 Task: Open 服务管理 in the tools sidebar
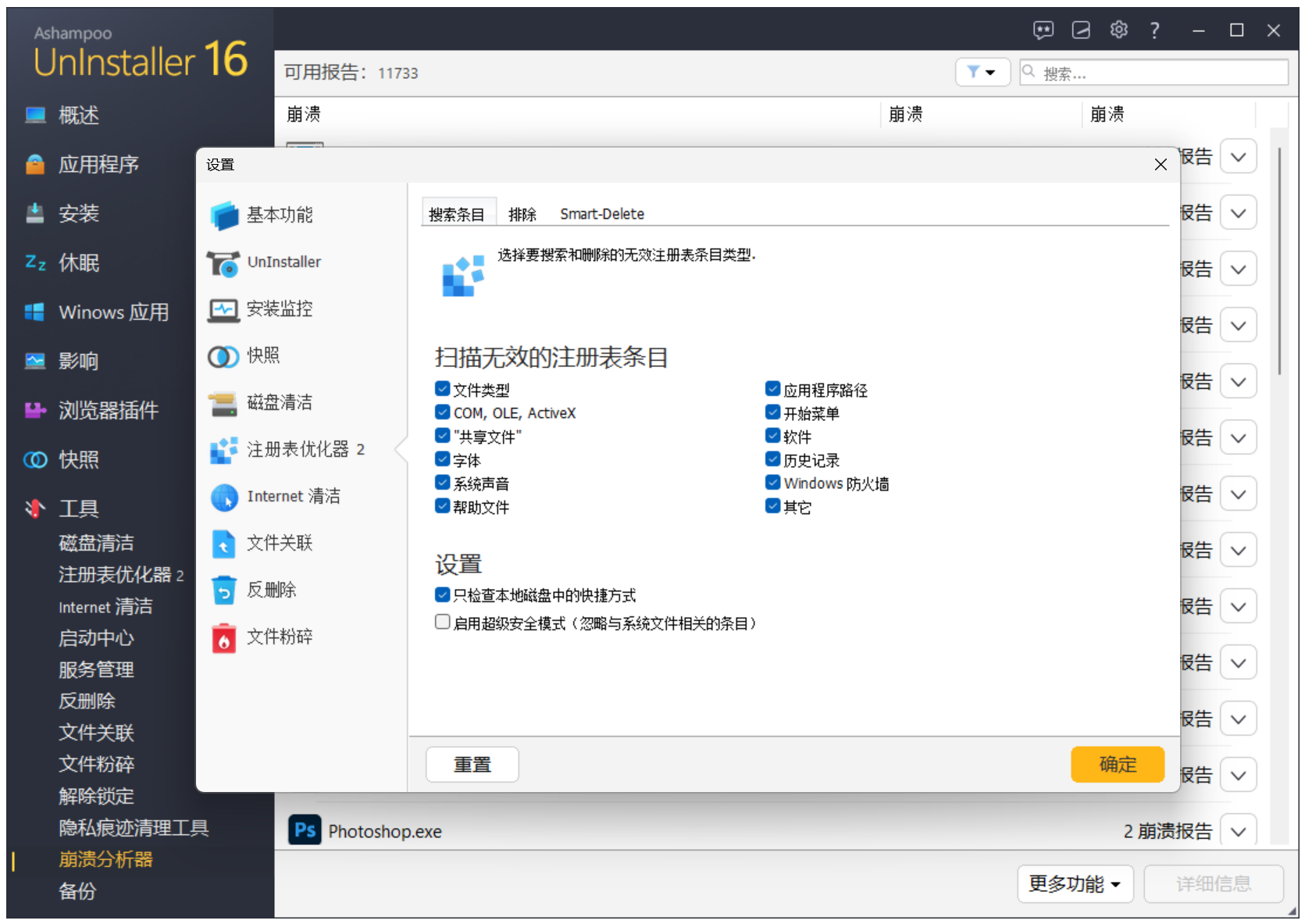[x=97, y=670]
